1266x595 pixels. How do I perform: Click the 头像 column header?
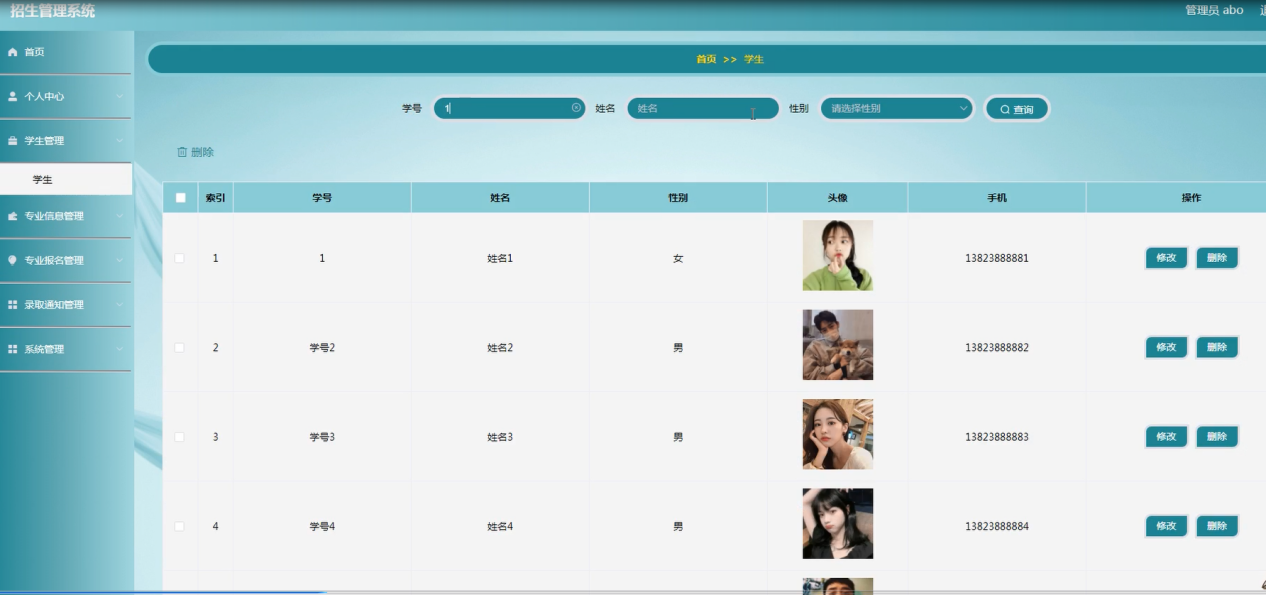838,198
